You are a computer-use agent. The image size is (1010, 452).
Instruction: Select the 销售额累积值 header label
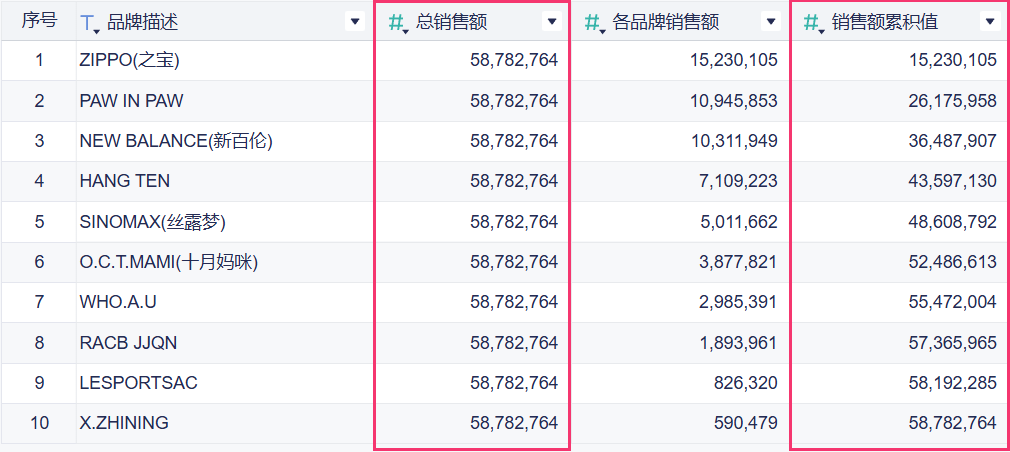point(884,23)
